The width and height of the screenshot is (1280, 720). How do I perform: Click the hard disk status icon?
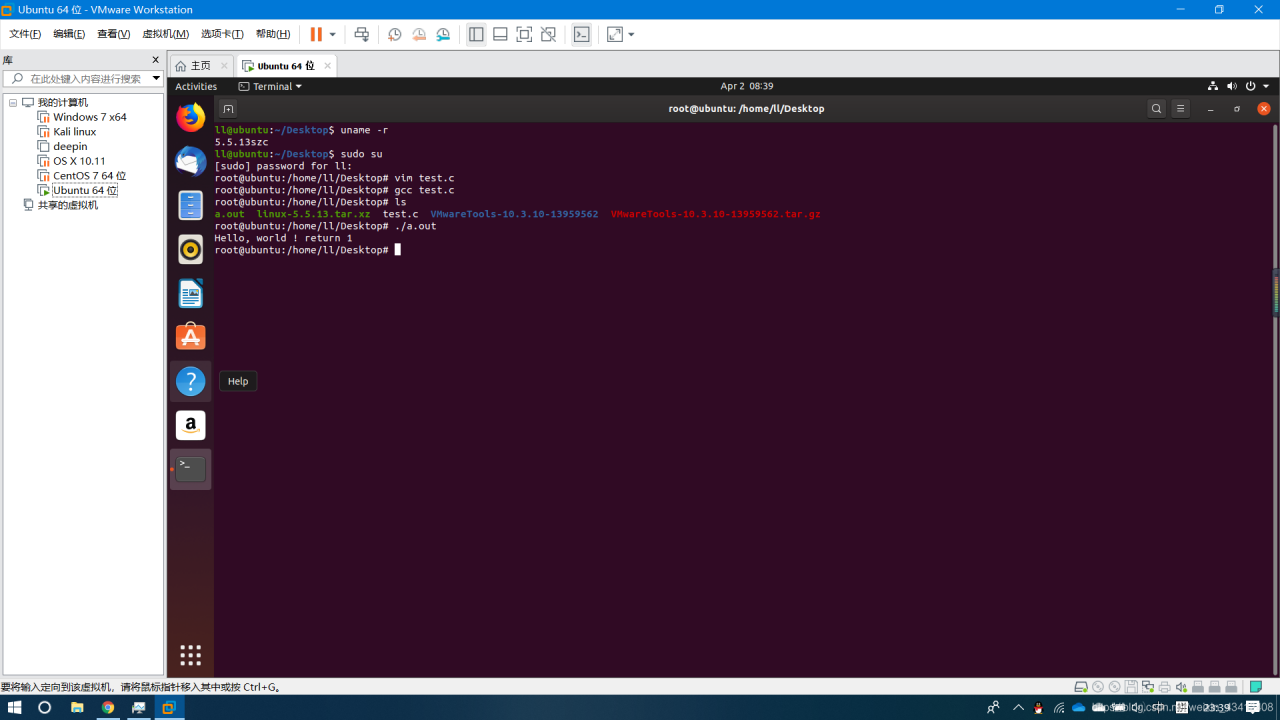(1081, 687)
